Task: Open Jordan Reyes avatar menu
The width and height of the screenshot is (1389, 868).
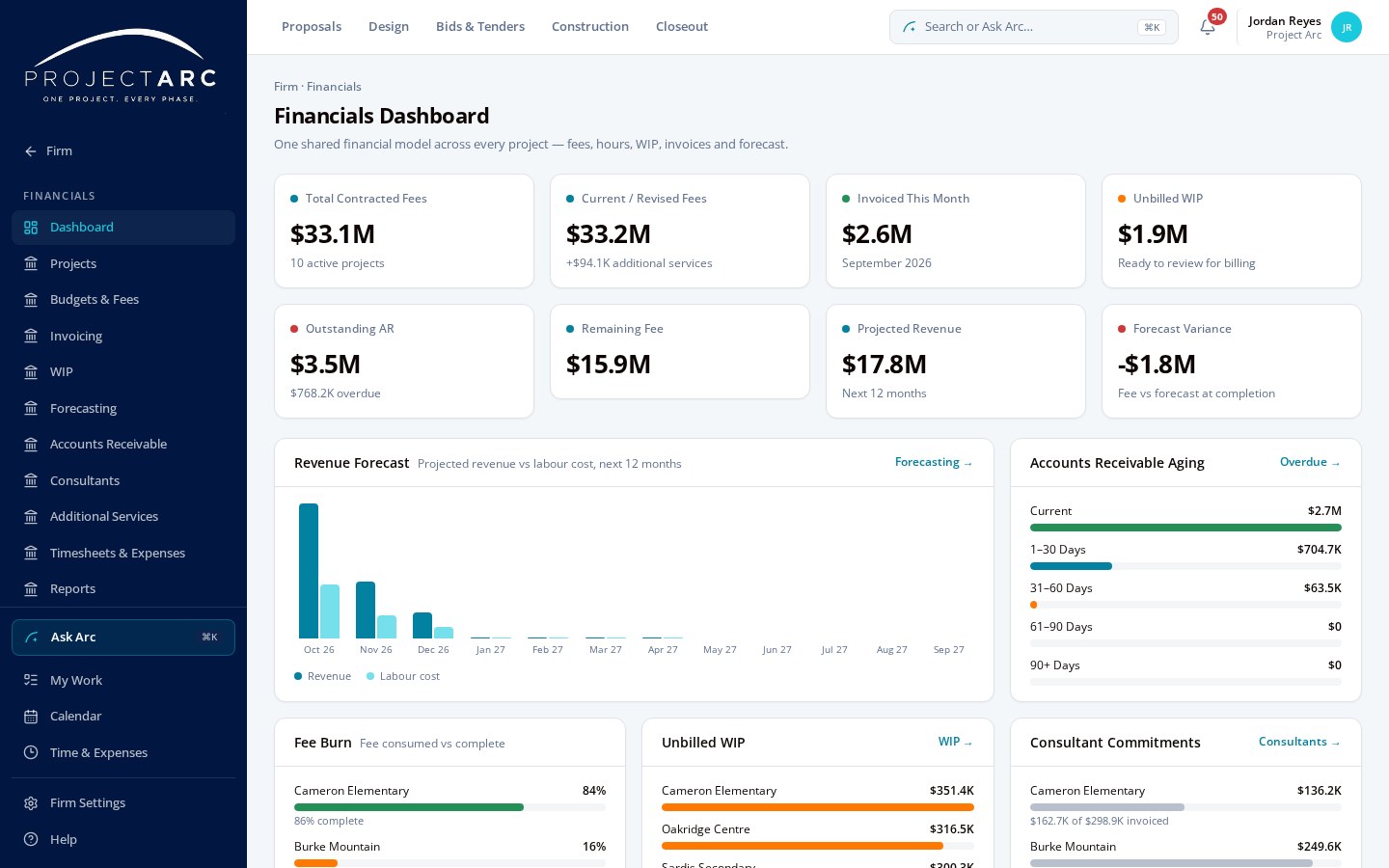Action: [1347, 27]
